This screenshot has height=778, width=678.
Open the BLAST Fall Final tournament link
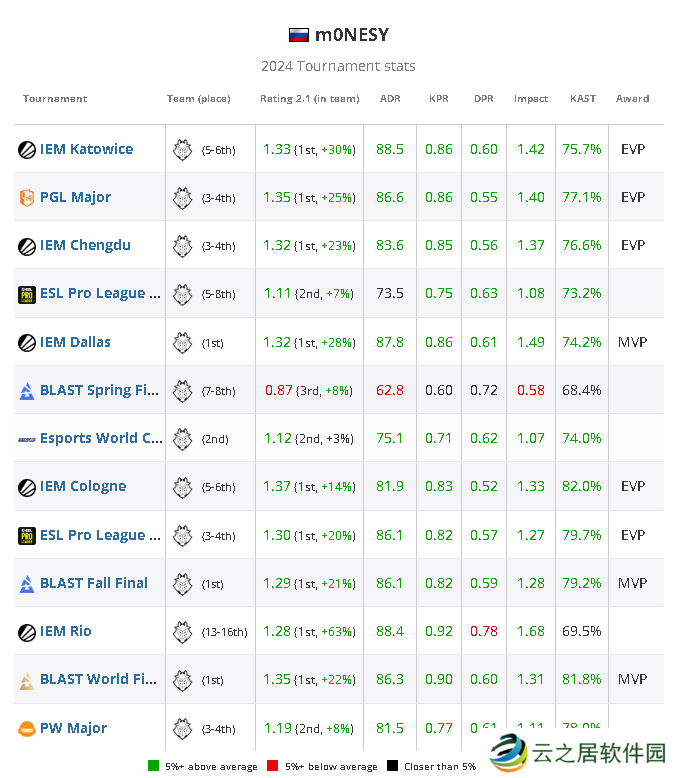coord(94,583)
